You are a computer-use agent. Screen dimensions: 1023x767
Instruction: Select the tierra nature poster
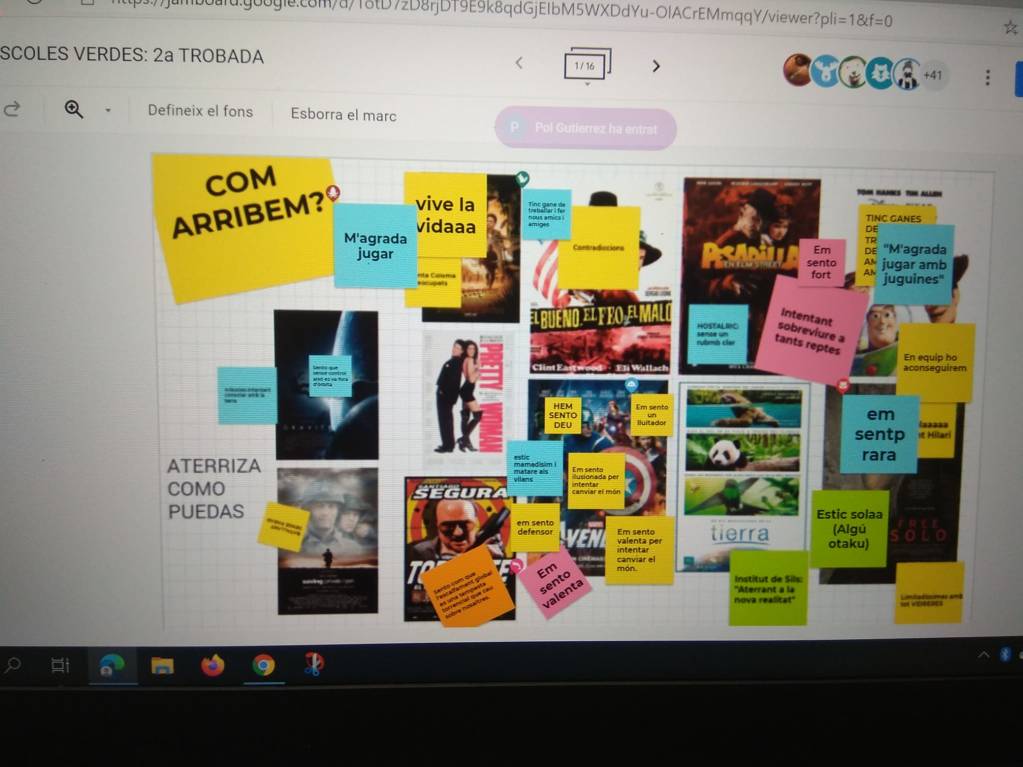click(743, 478)
